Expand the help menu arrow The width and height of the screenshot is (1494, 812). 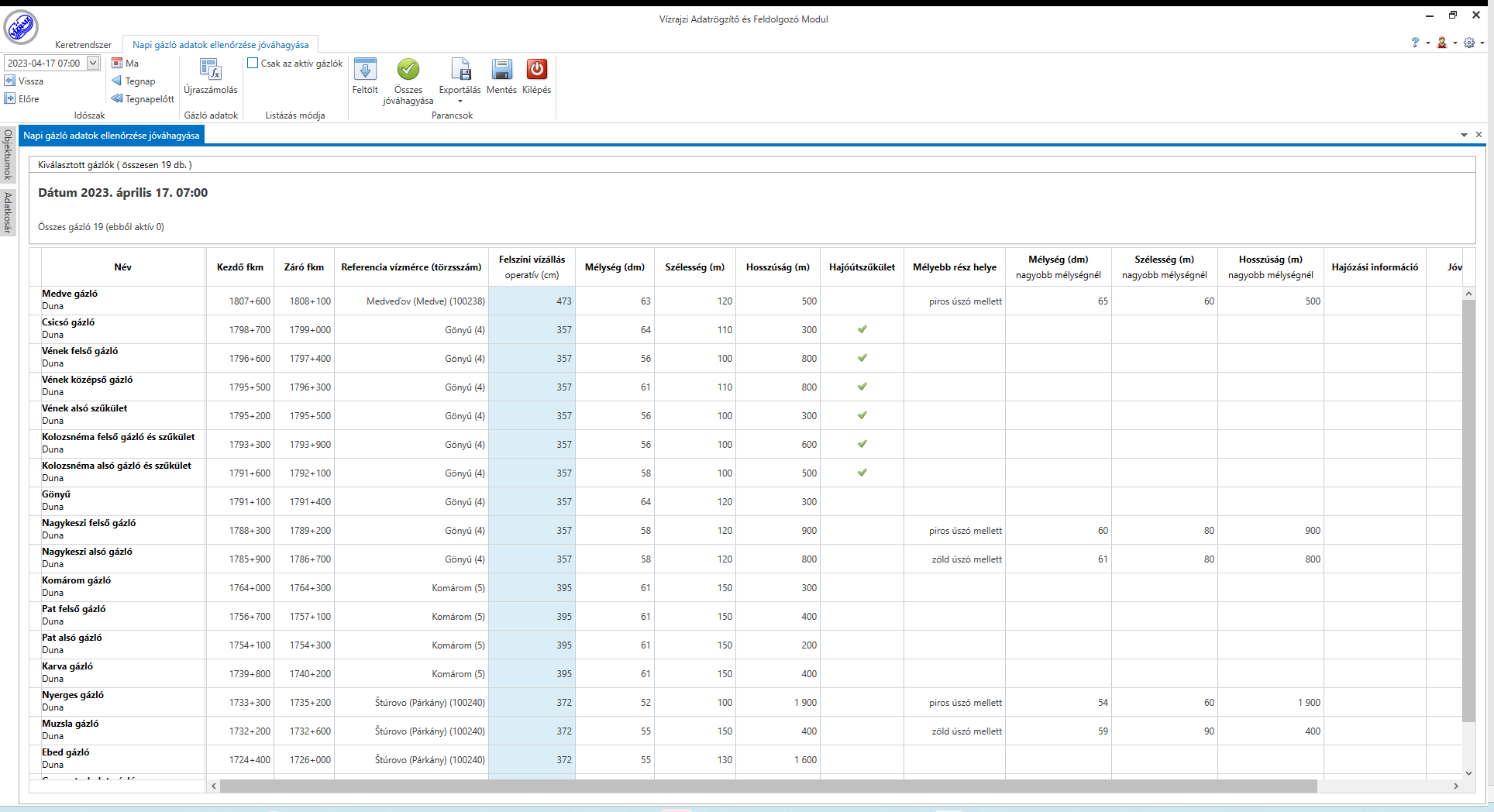(x=1427, y=43)
